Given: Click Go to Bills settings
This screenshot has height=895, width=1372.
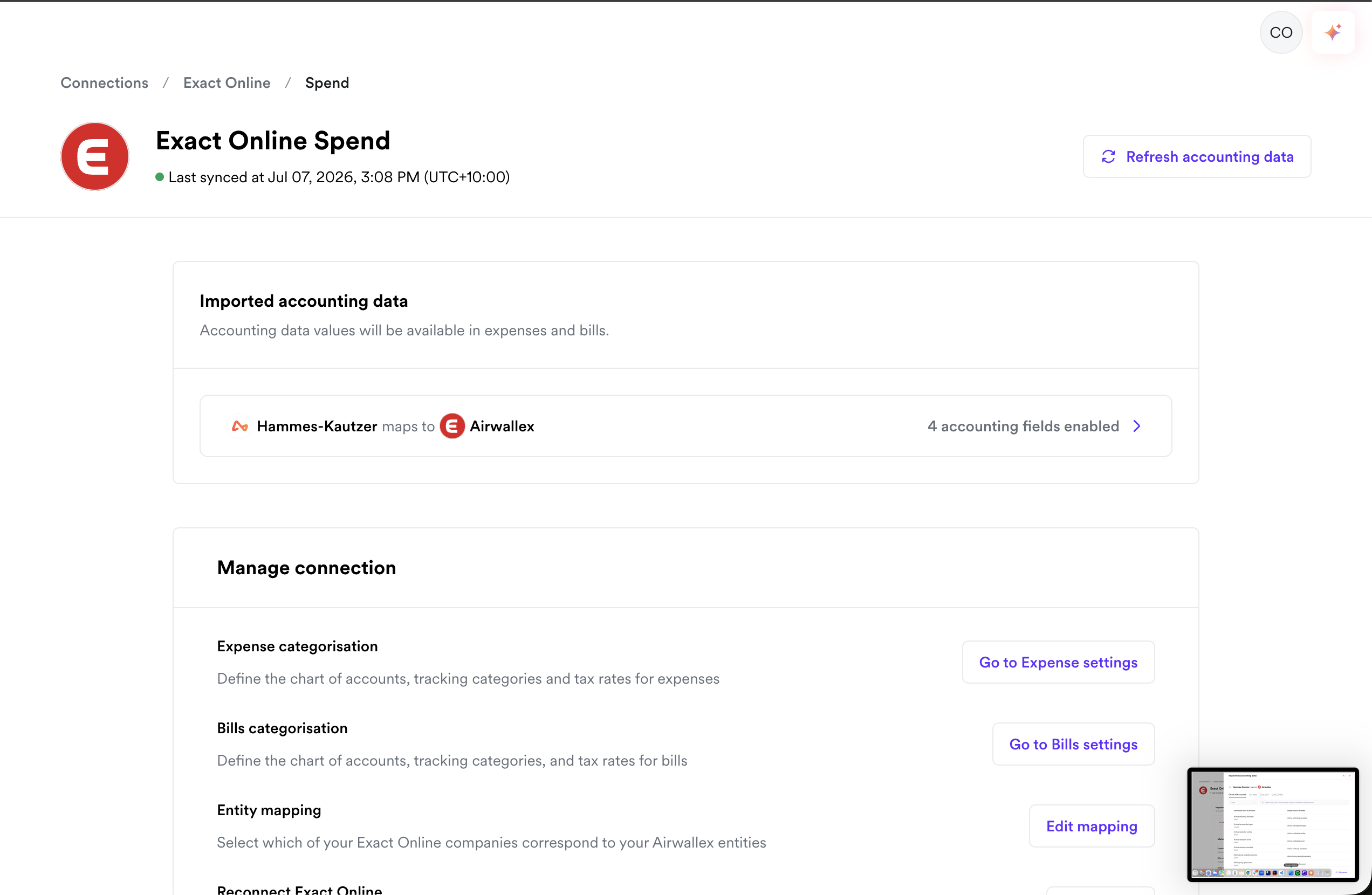Looking at the screenshot, I should pyautogui.click(x=1073, y=745).
